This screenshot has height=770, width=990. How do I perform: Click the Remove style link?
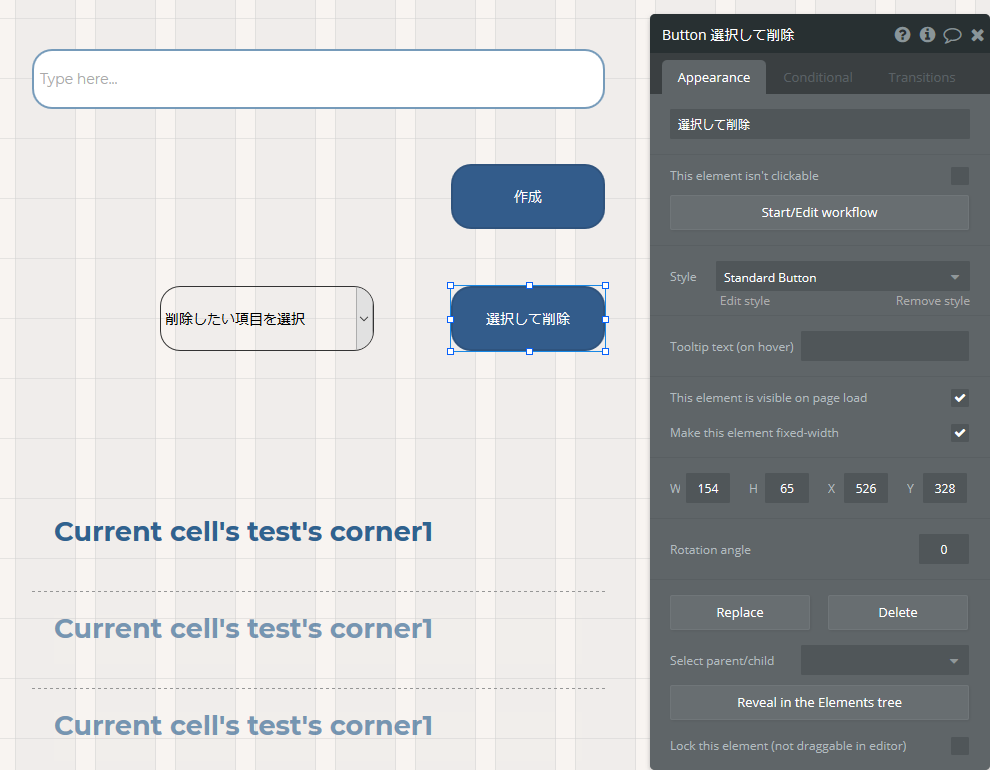click(x=932, y=301)
